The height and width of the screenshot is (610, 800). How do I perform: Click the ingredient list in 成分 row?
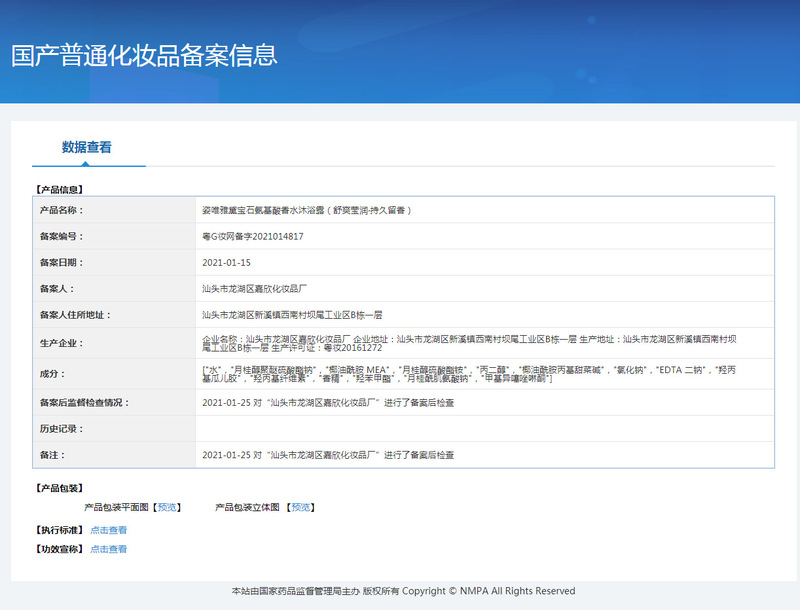coord(470,373)
